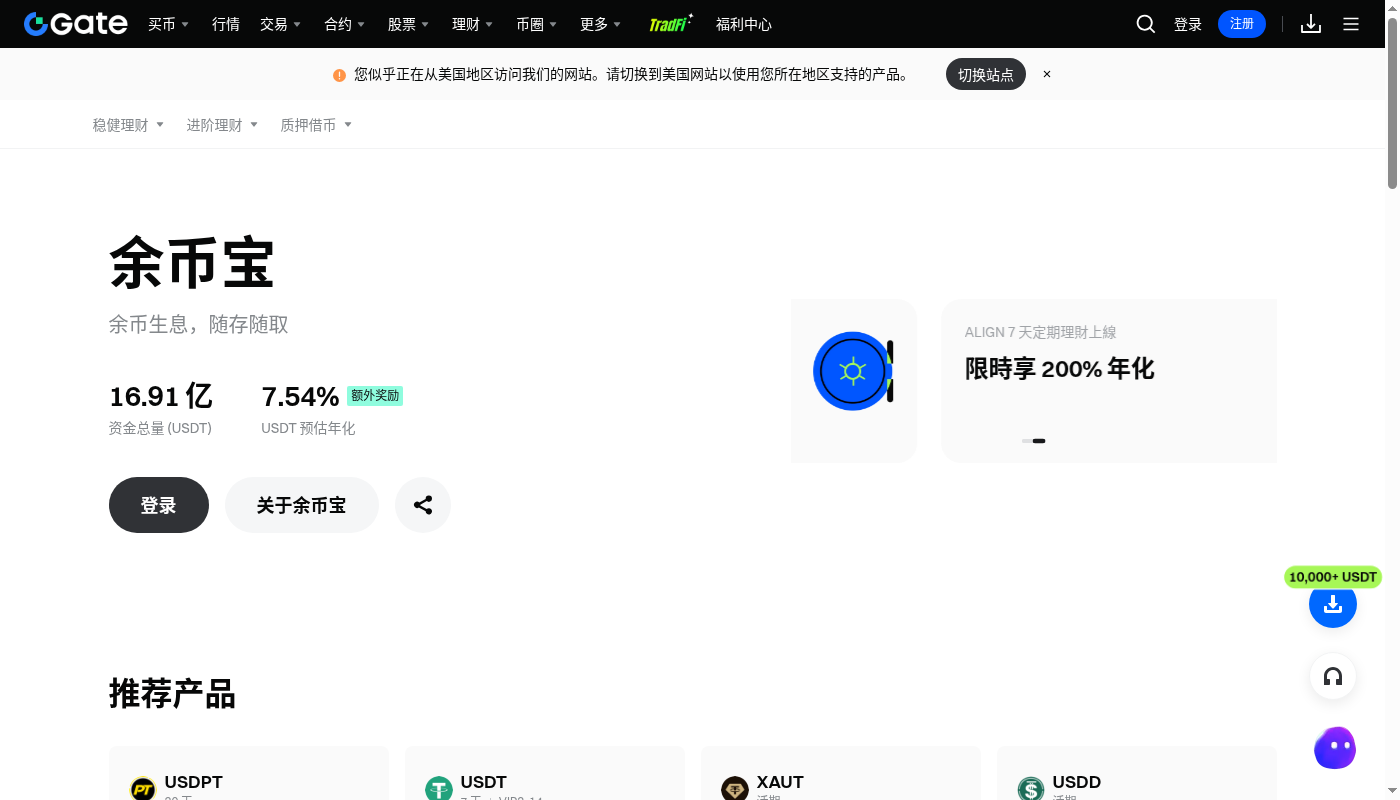Dismiss the region notice banner

[x=1047, y=74]
